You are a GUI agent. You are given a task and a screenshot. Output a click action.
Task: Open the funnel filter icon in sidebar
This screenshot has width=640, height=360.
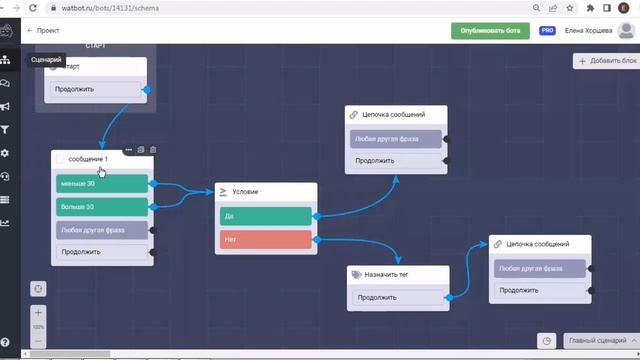point(5,130)
